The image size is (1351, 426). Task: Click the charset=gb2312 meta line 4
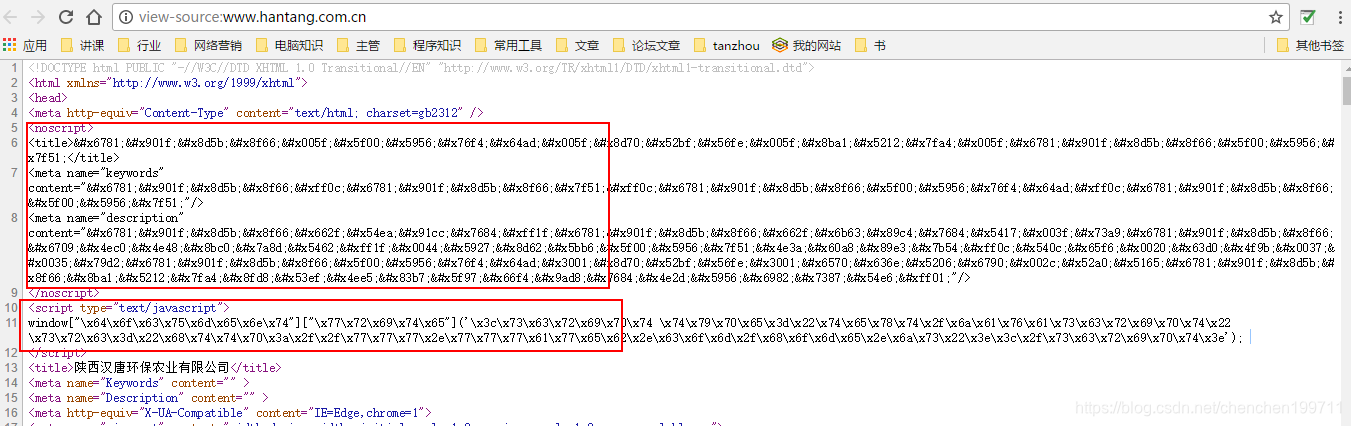256,113
